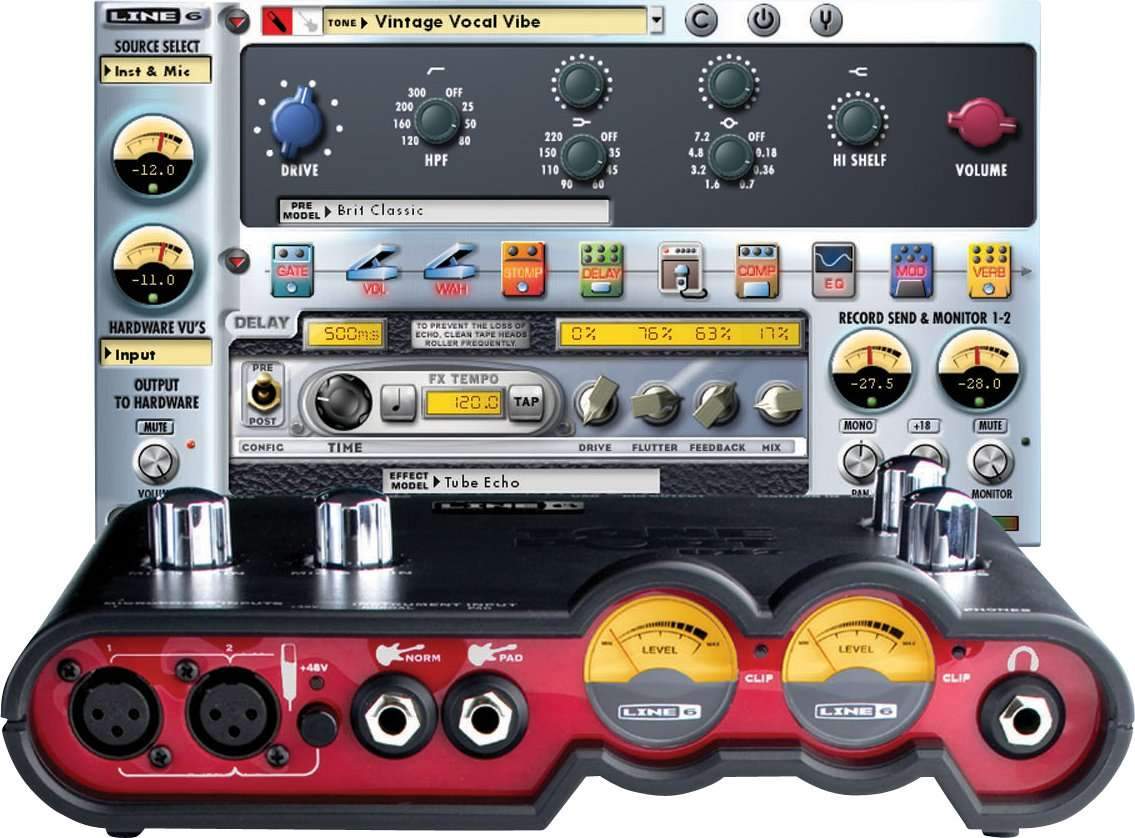The width and height of the screenshot is (1135, 838).
Task: Click the Vintage Vocal Vibe tone name
Action: (x=457, y=21)
